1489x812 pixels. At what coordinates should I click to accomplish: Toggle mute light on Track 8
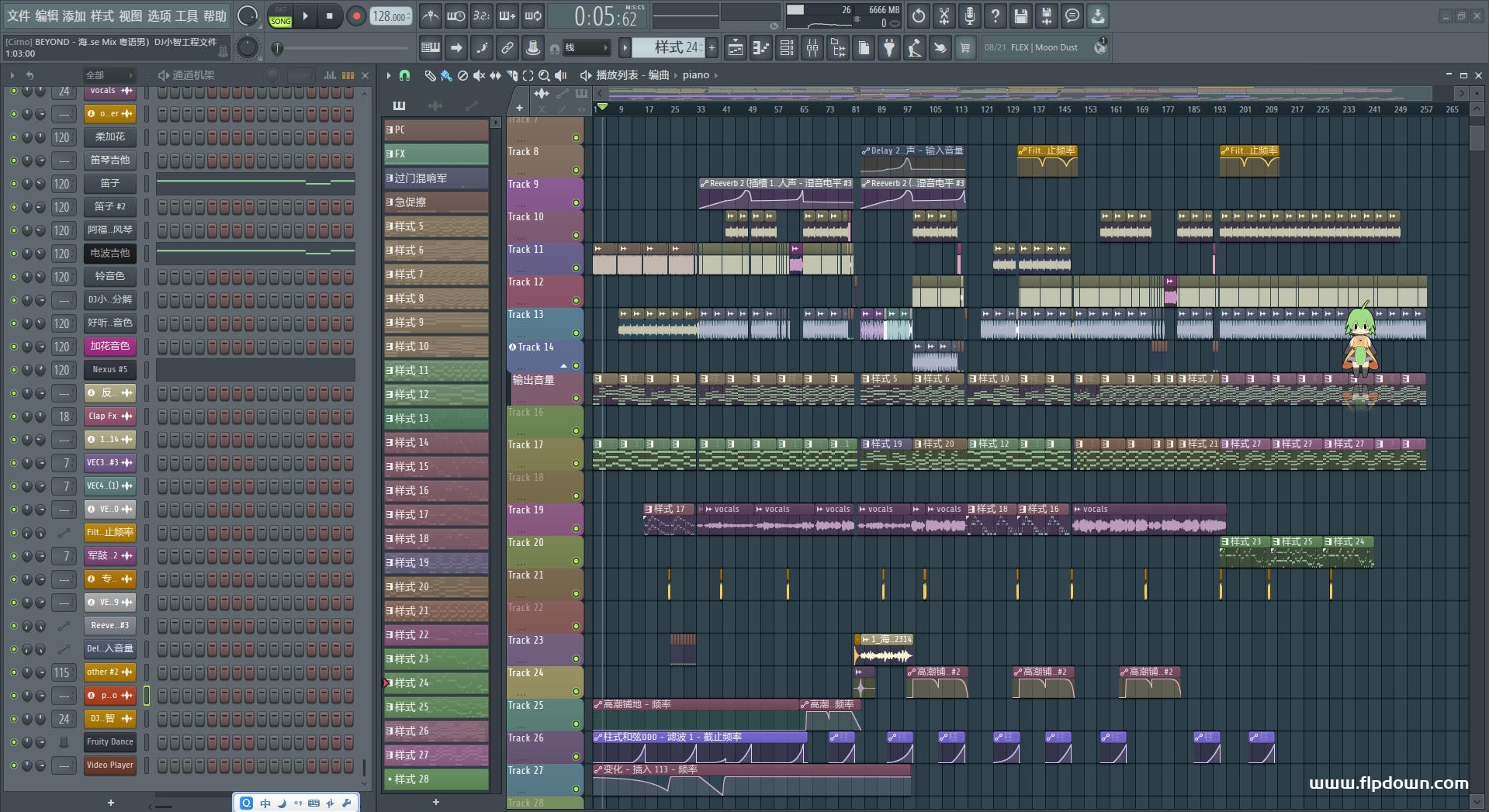click(x=576, y=171)
